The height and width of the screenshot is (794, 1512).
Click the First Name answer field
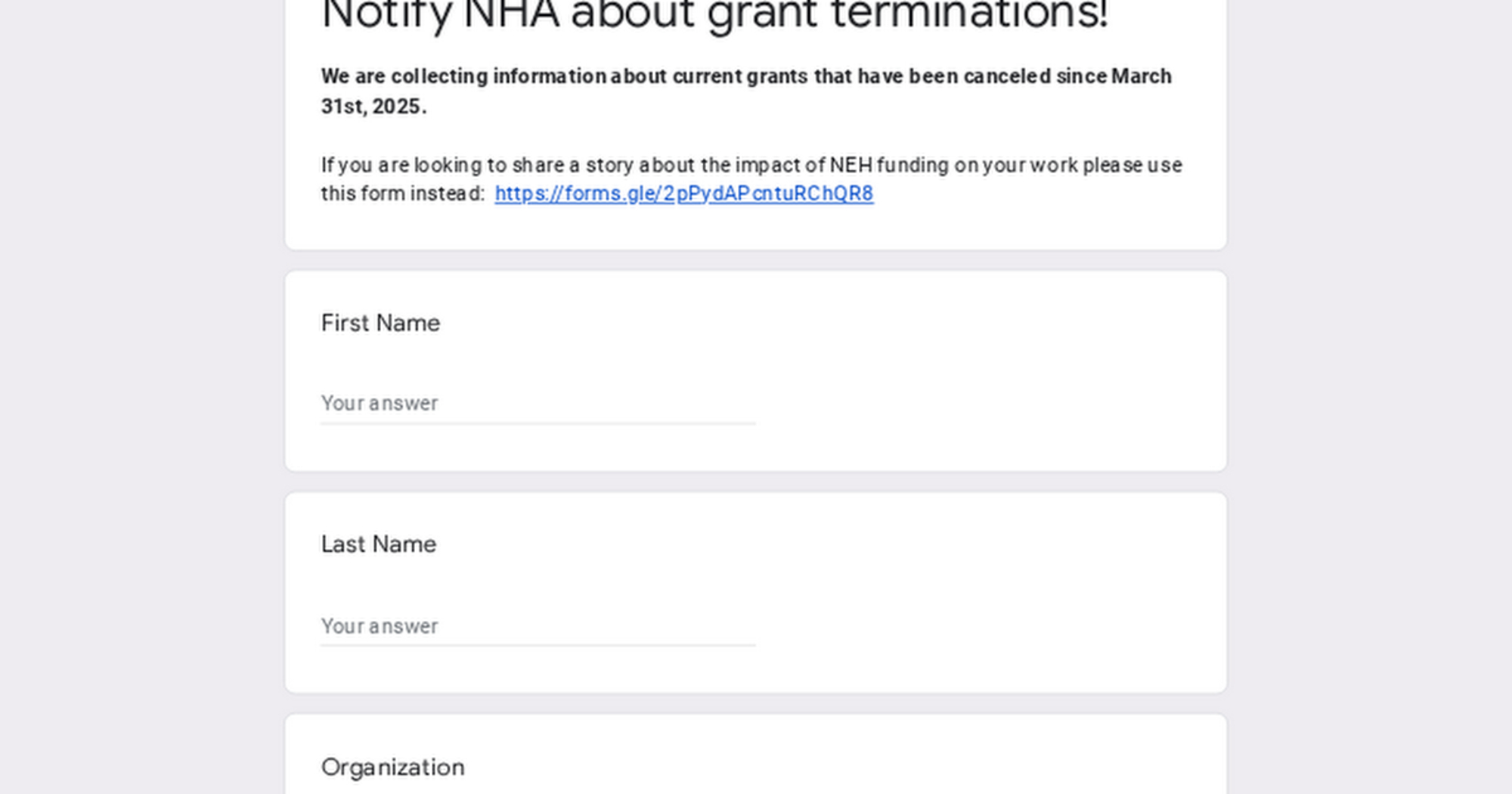point(538,403)
